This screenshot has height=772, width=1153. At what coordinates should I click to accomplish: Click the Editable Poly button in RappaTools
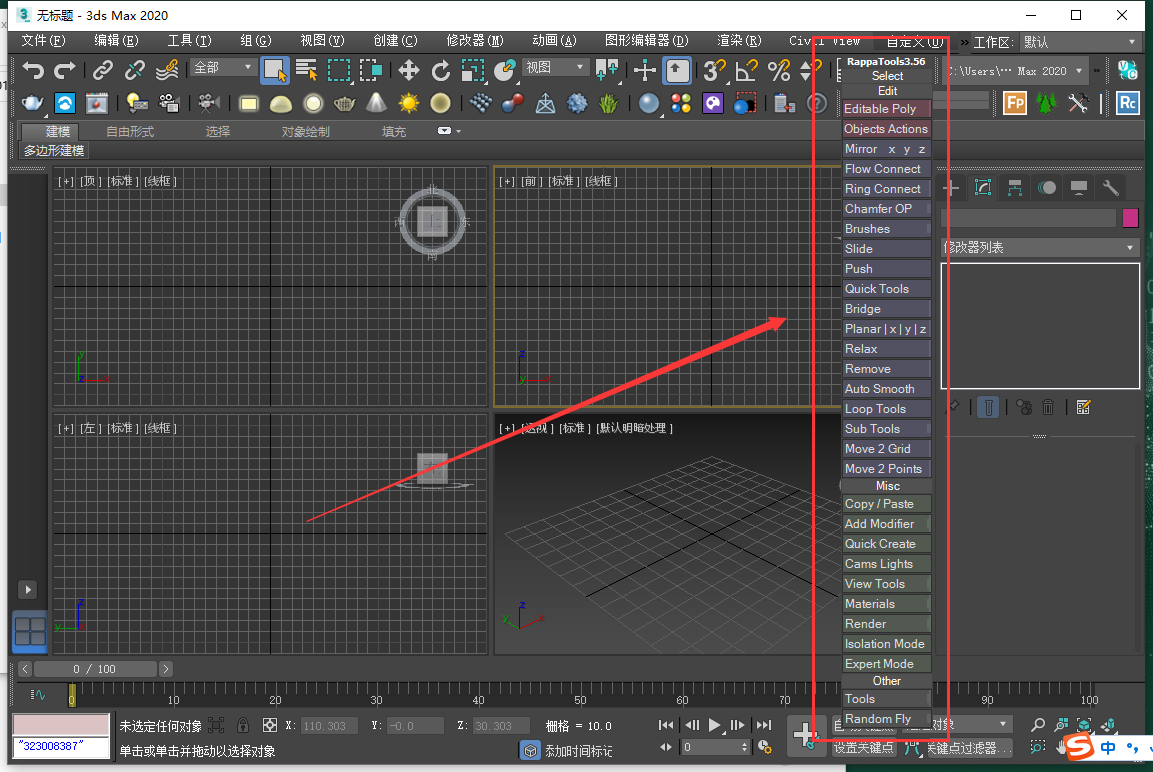pyautogui.click(x=887, y=109)
